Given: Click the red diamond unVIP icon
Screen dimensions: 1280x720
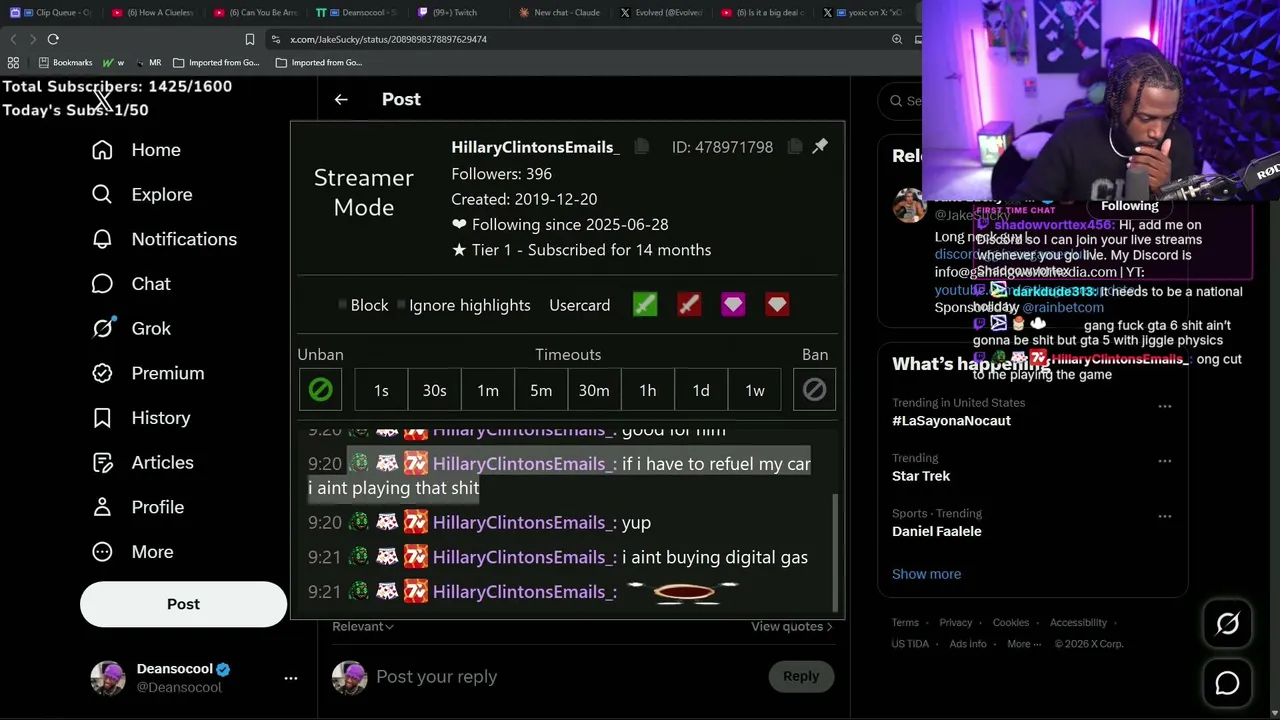Looking at the screenshot, I should tap(777, 305).
